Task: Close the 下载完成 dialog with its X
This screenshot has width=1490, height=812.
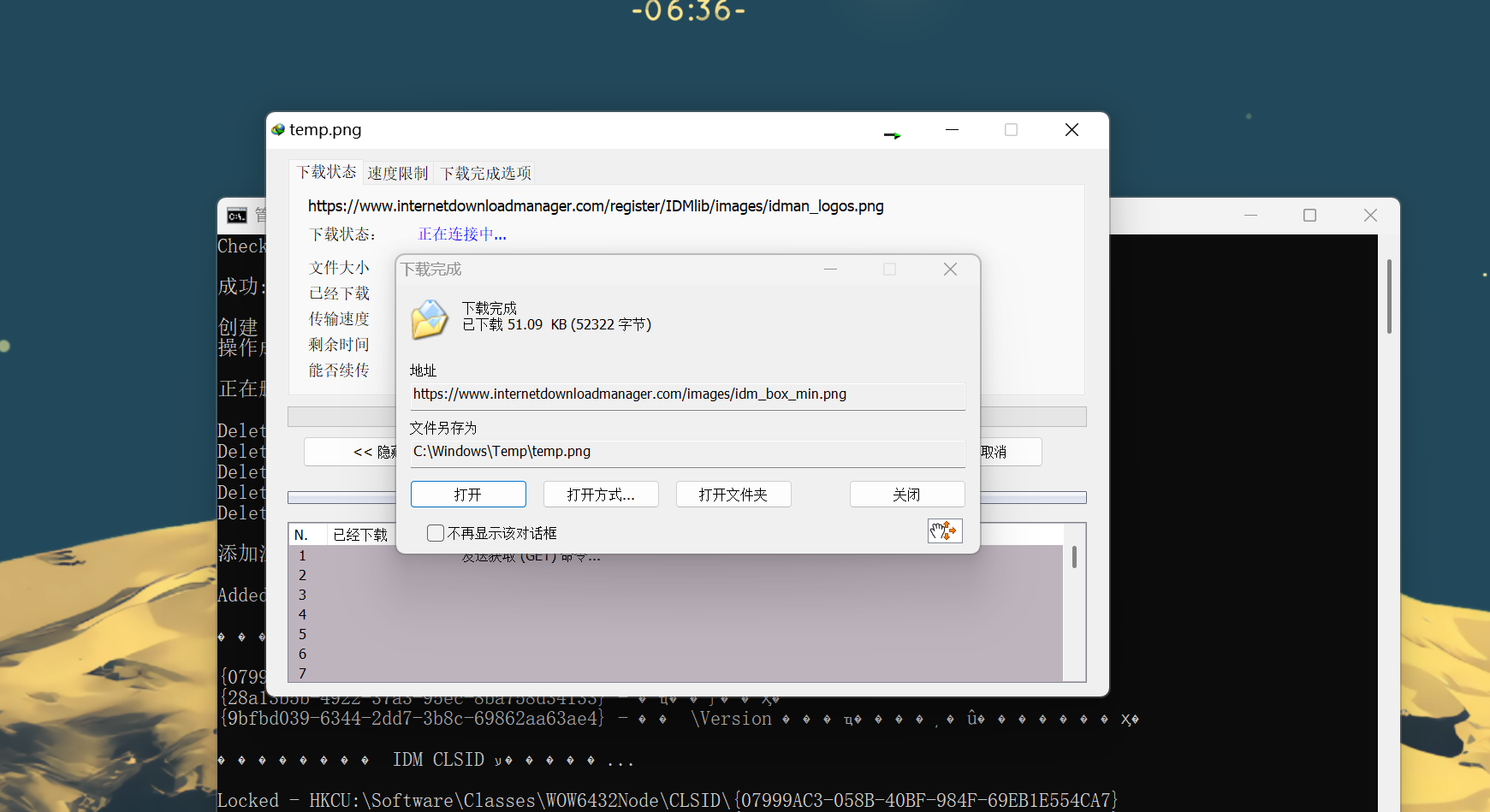Action: 950,270
